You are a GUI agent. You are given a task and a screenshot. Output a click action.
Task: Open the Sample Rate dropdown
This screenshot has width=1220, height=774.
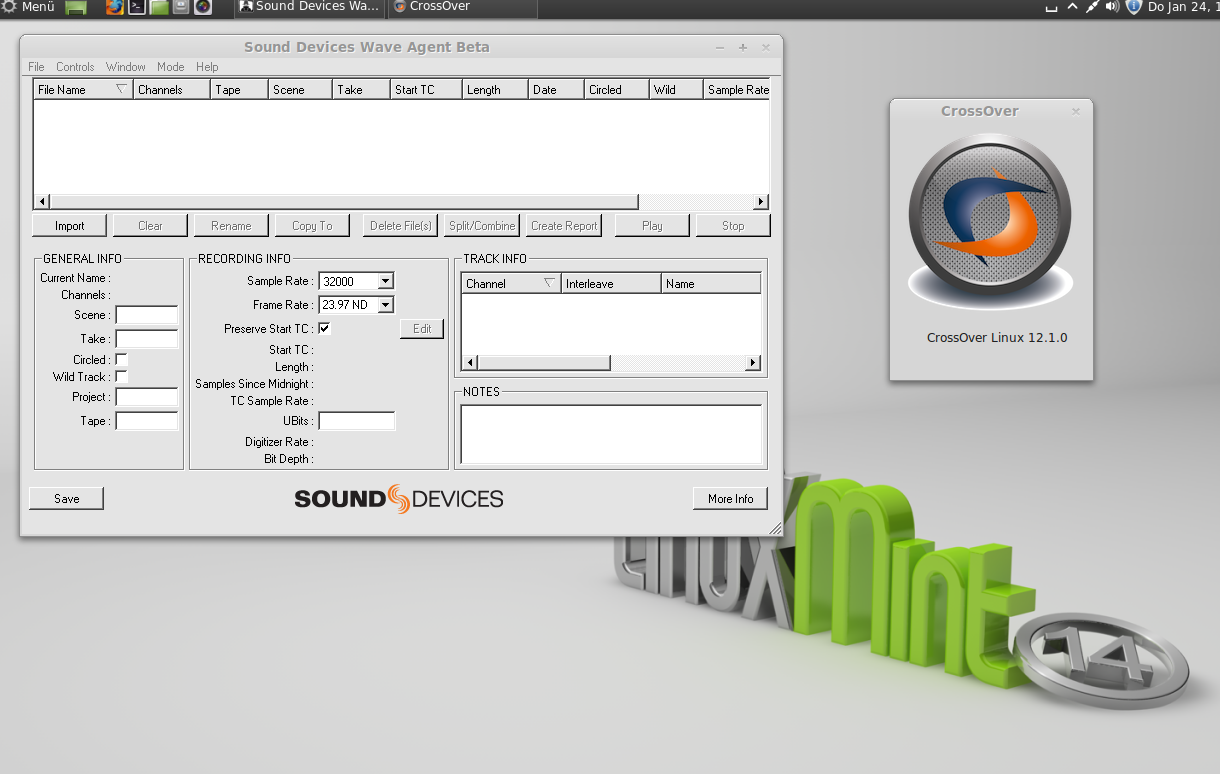pos(385,281)
